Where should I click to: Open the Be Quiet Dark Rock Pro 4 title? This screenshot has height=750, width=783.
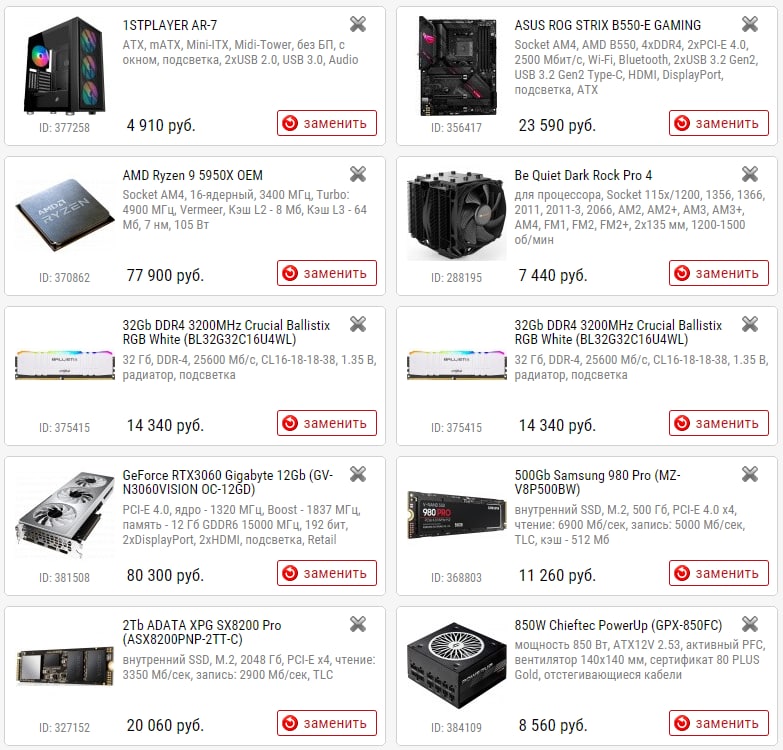tap(583, 175)
